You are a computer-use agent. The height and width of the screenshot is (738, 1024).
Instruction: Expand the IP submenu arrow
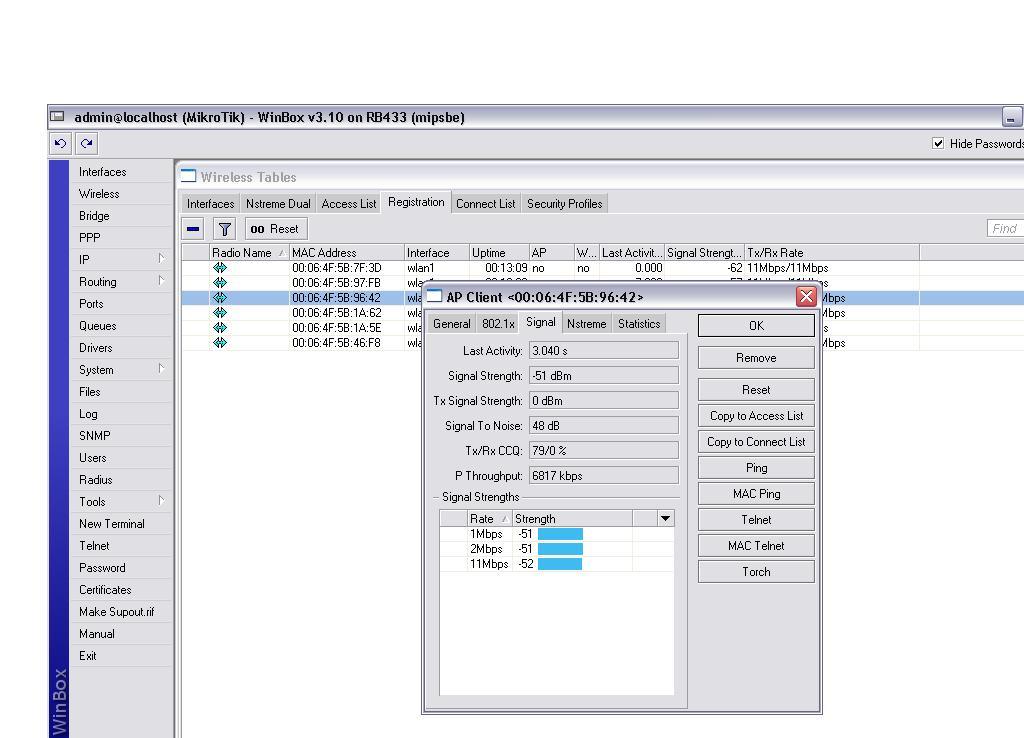pyautogui.click(x=161, y=259)
